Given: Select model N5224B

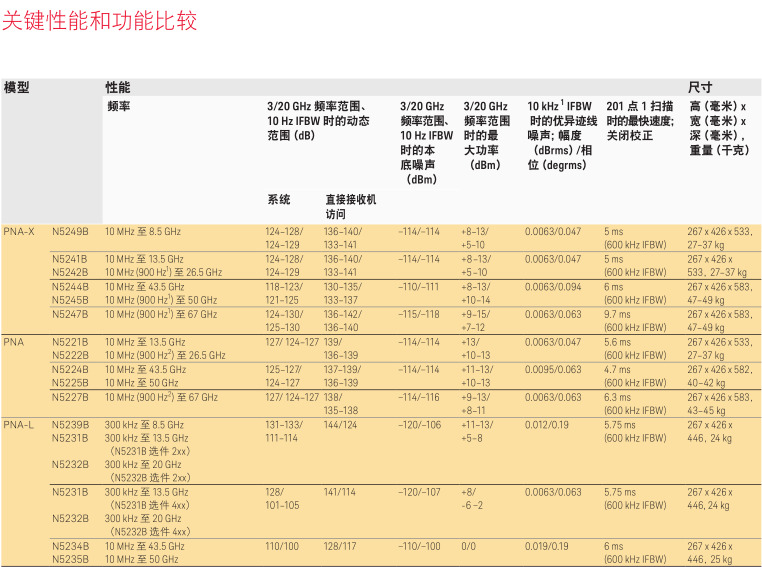Looking at the screenshot, I should pos(70,369).
